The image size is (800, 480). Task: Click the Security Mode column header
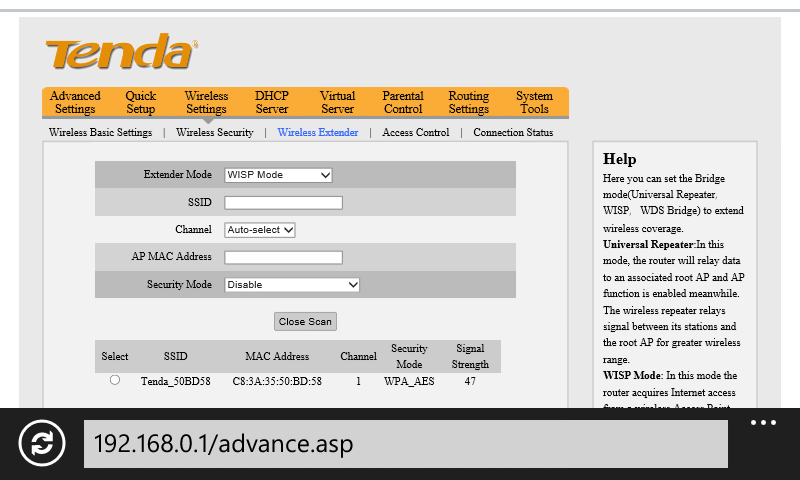(409, 357)
